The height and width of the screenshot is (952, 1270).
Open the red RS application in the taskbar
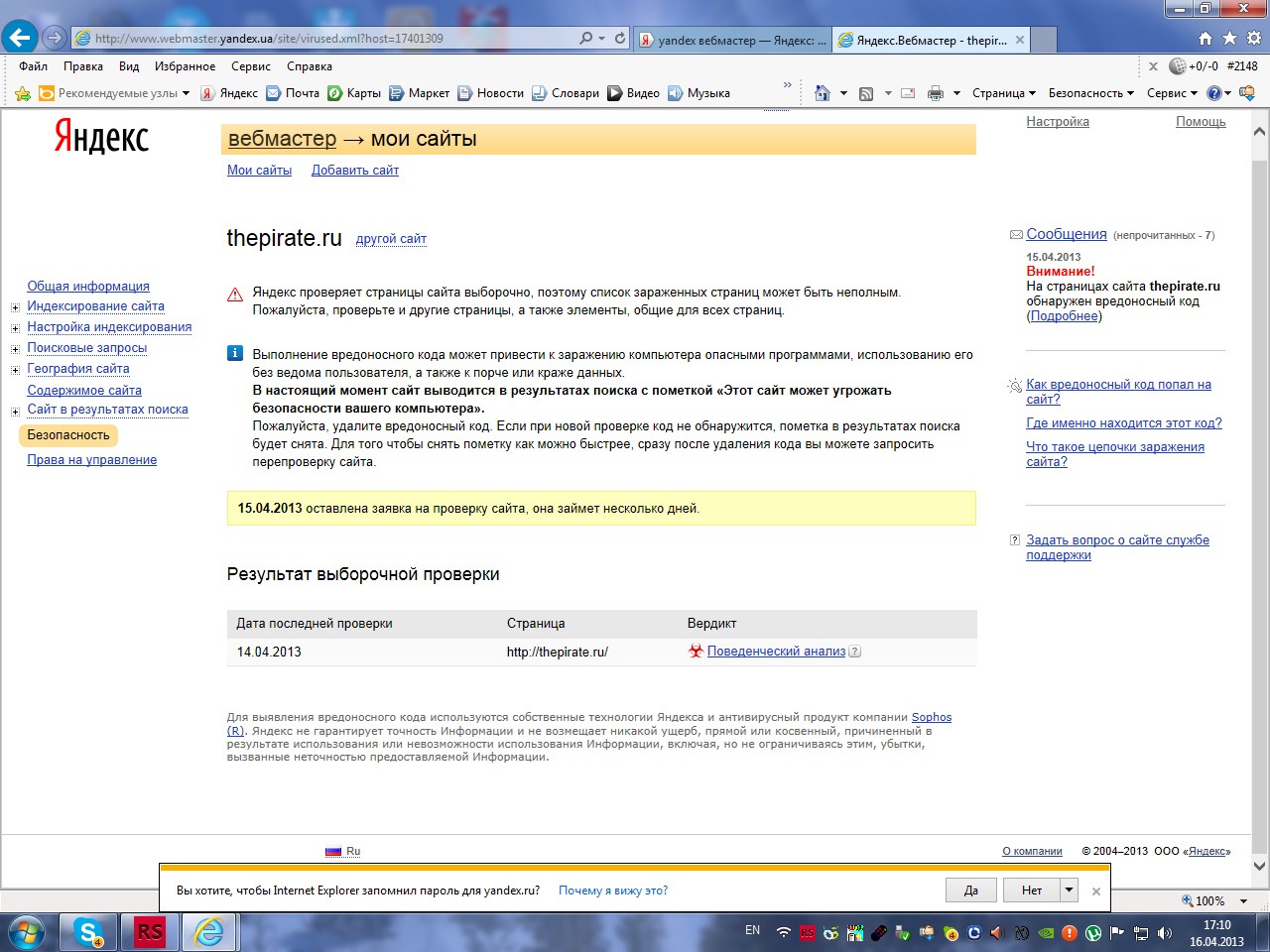click(x=149, y=933)
